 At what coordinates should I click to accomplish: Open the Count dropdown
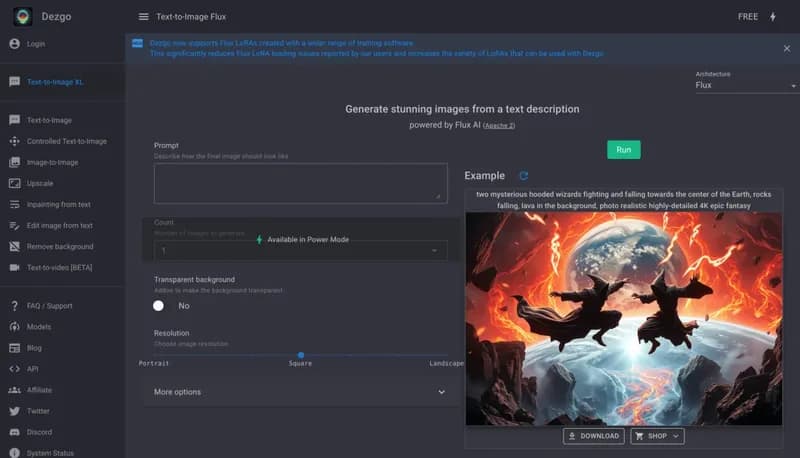[301, 250]
